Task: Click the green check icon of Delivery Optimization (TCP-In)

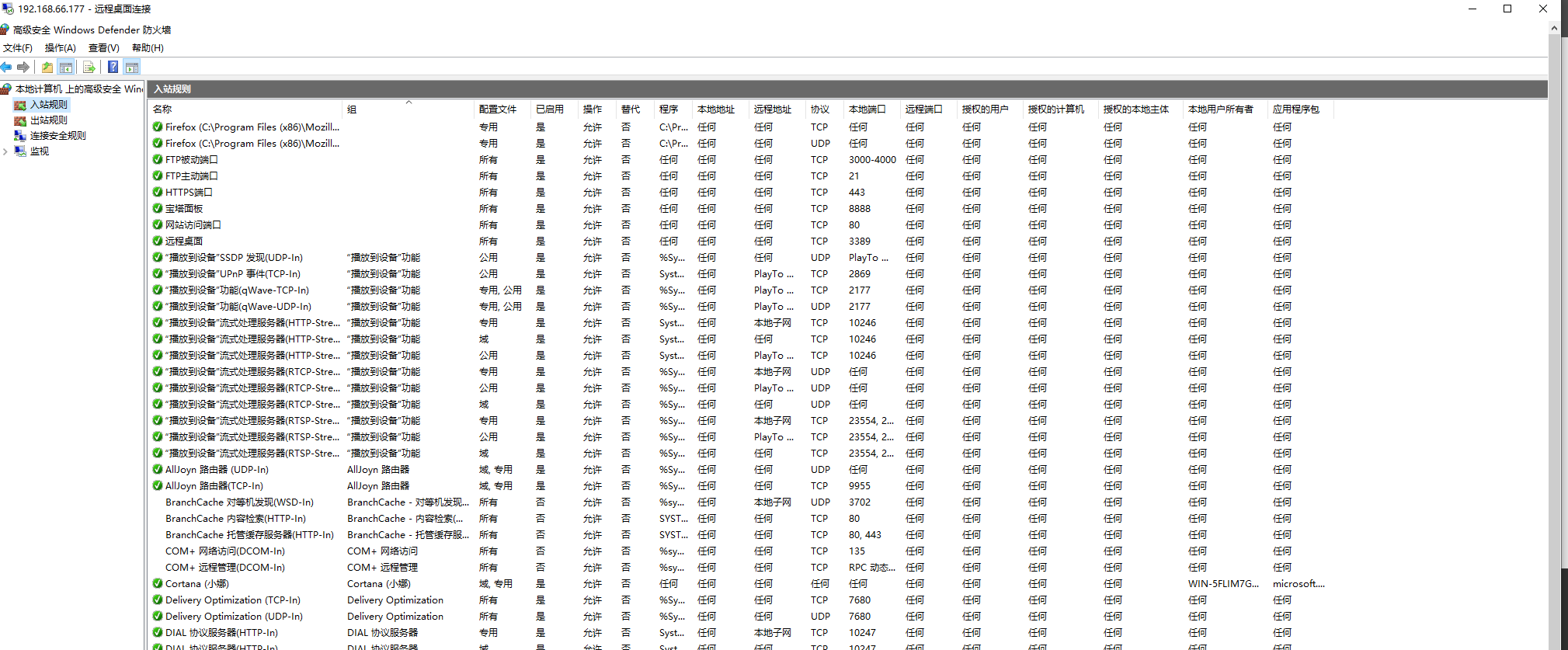Action: pos(158,600)
